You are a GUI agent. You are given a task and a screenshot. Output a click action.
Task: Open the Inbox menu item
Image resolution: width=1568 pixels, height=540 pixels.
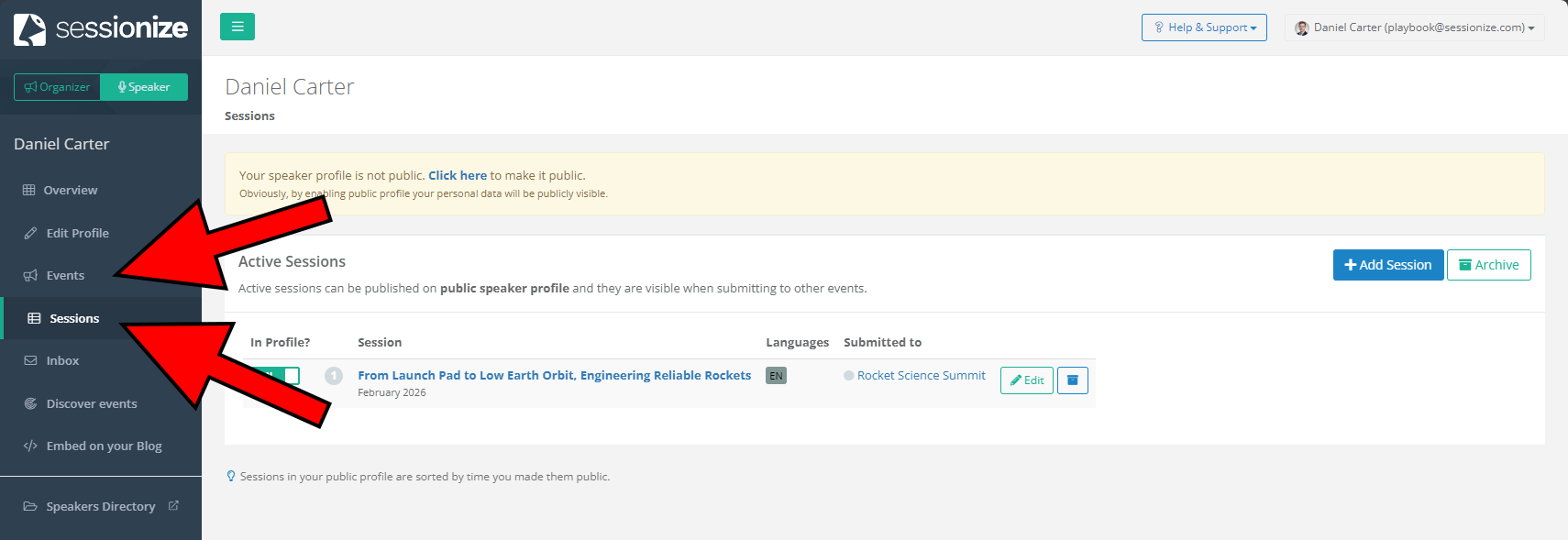click(x=62, y=361)
